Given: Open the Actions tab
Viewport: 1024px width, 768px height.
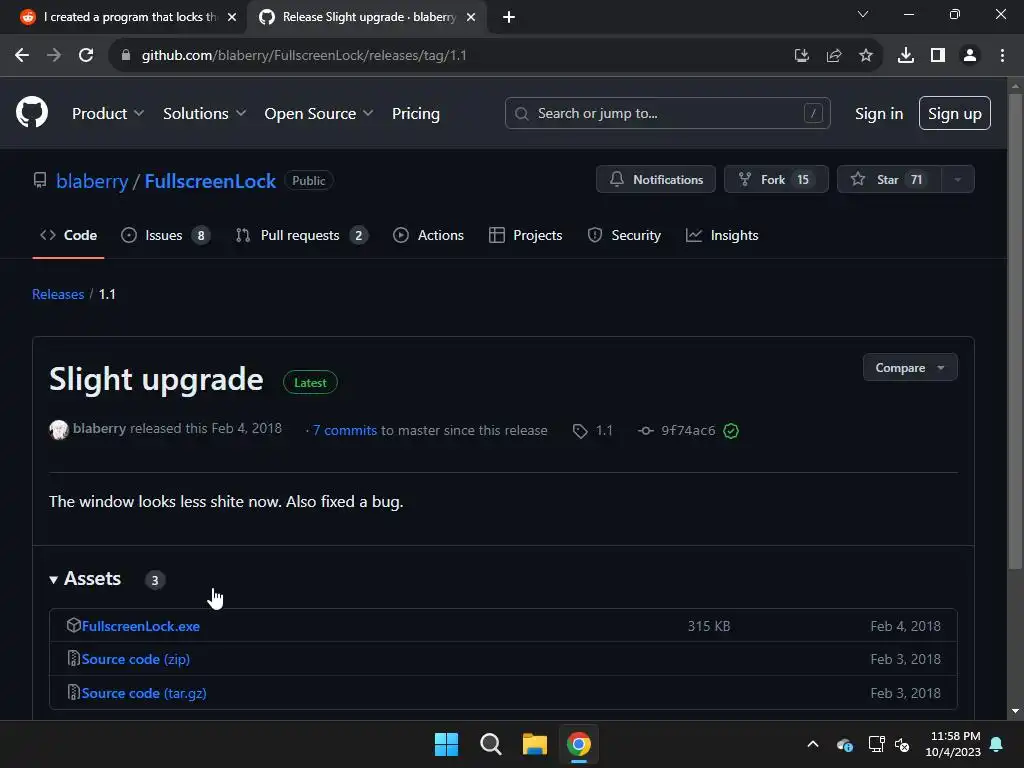Looking at the screenshot, I should (x=428, y=235).
